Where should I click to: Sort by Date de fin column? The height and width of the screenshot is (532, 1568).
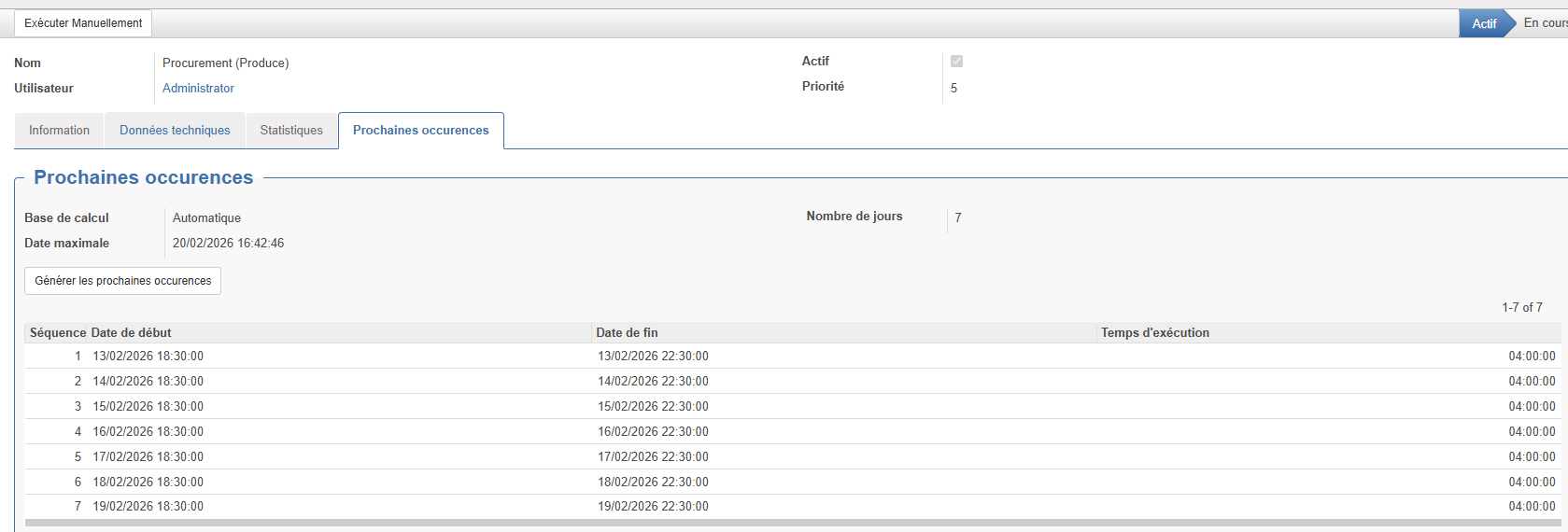point(627,333)
